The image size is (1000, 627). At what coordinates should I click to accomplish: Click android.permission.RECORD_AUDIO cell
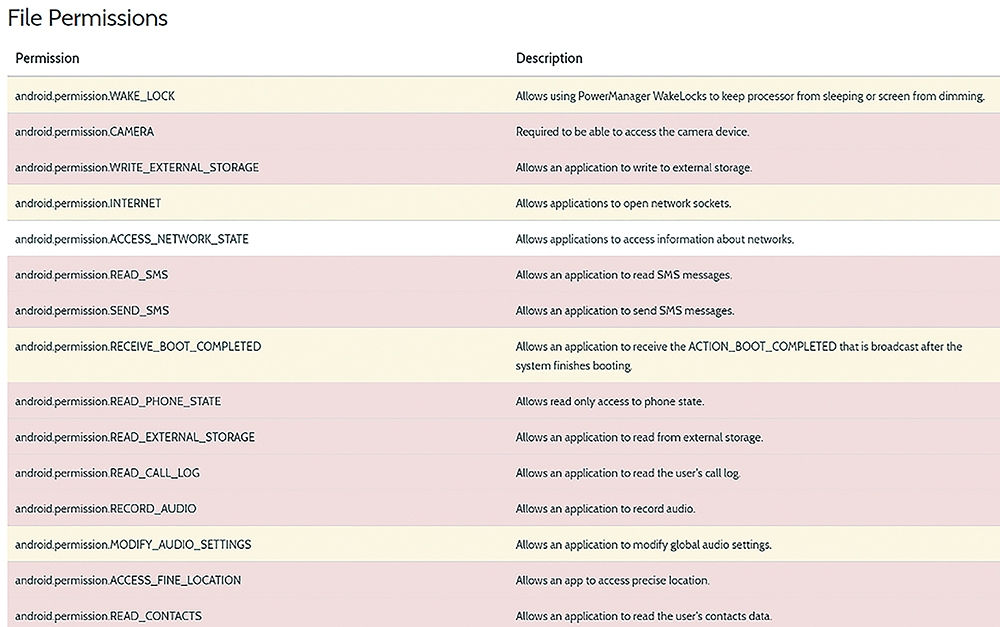106,508
